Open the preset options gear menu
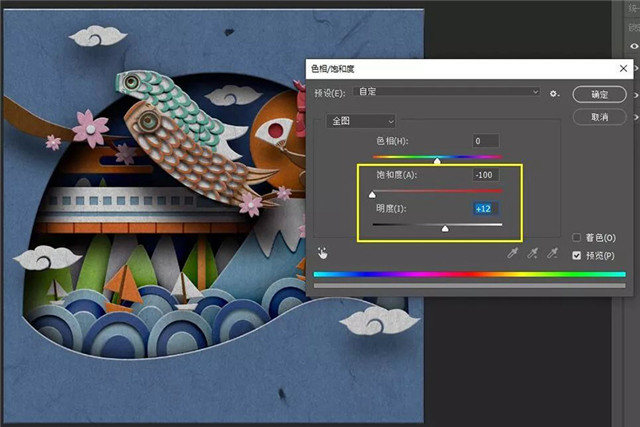640x427 pixels. [554, 93]
